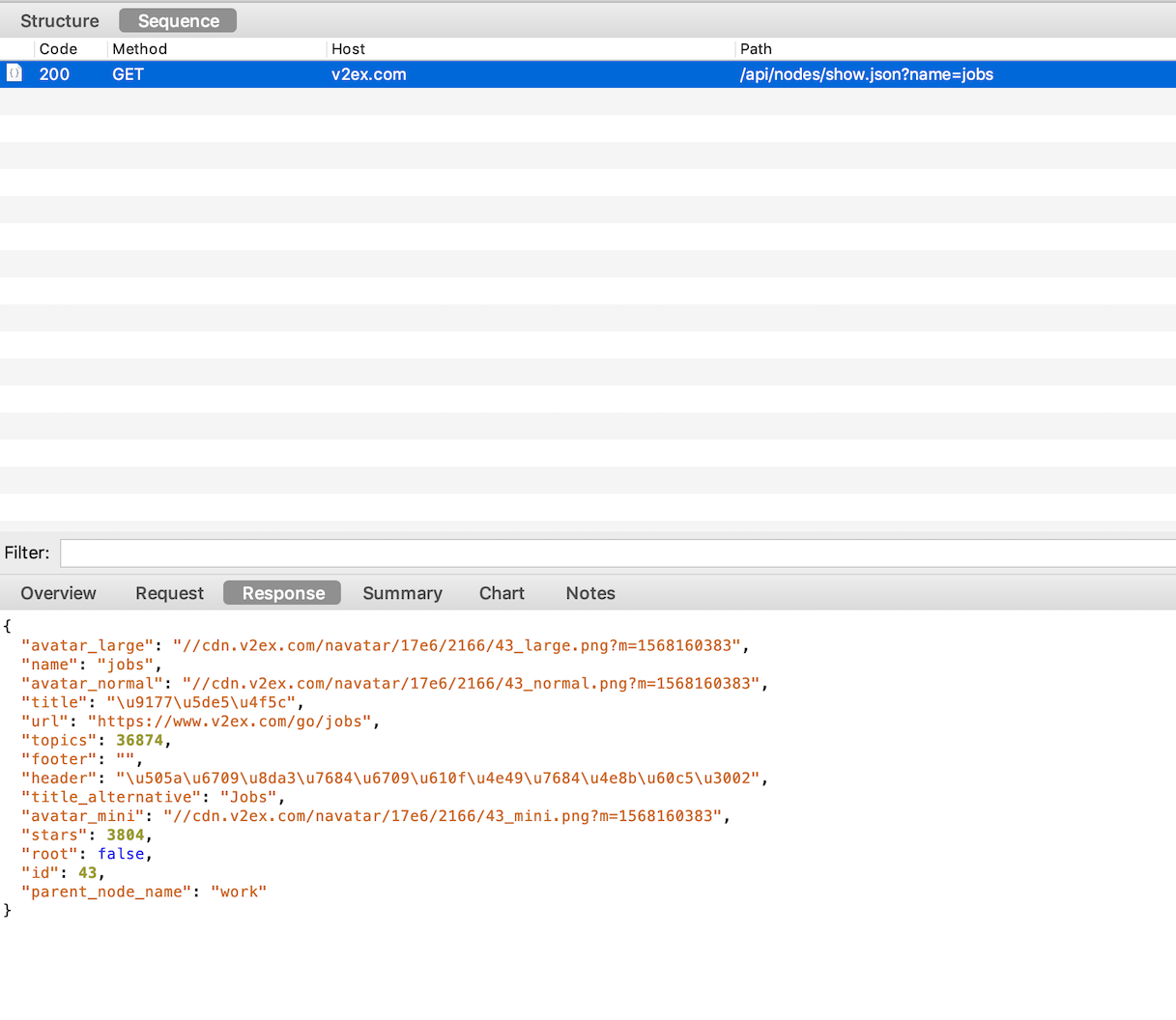Open the Summary tab

(403, 593)
